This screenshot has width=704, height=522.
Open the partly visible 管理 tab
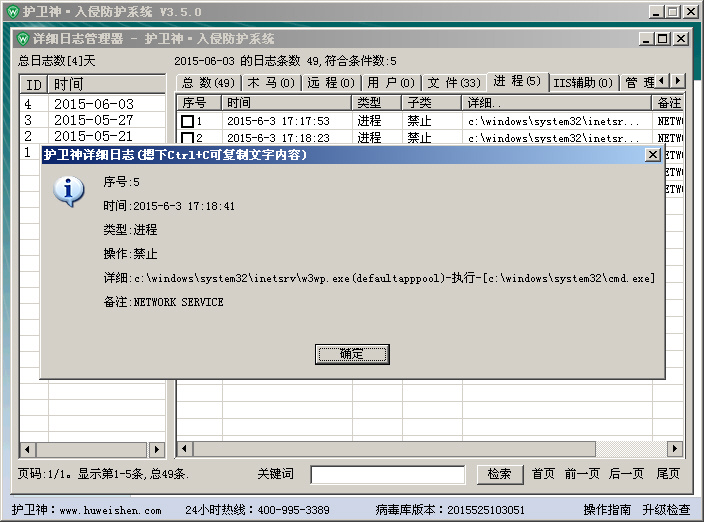[638, 83]
